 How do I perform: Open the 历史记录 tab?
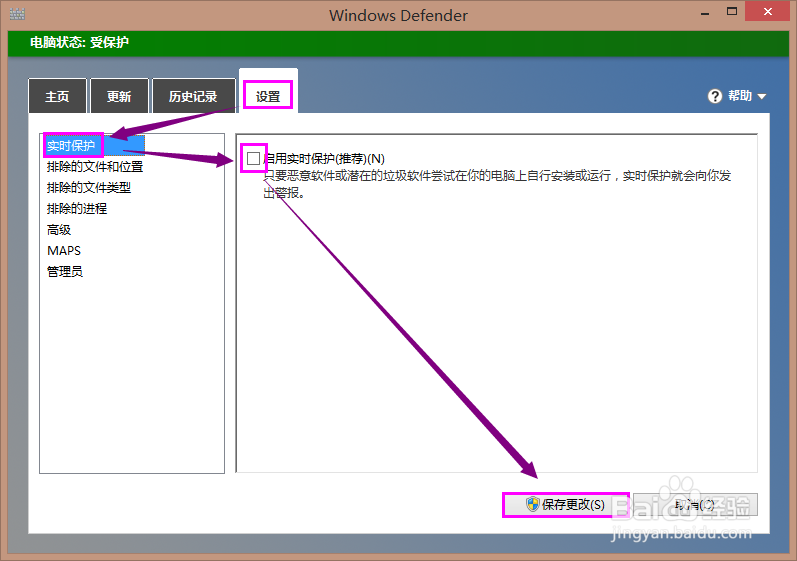pos(194,96)
